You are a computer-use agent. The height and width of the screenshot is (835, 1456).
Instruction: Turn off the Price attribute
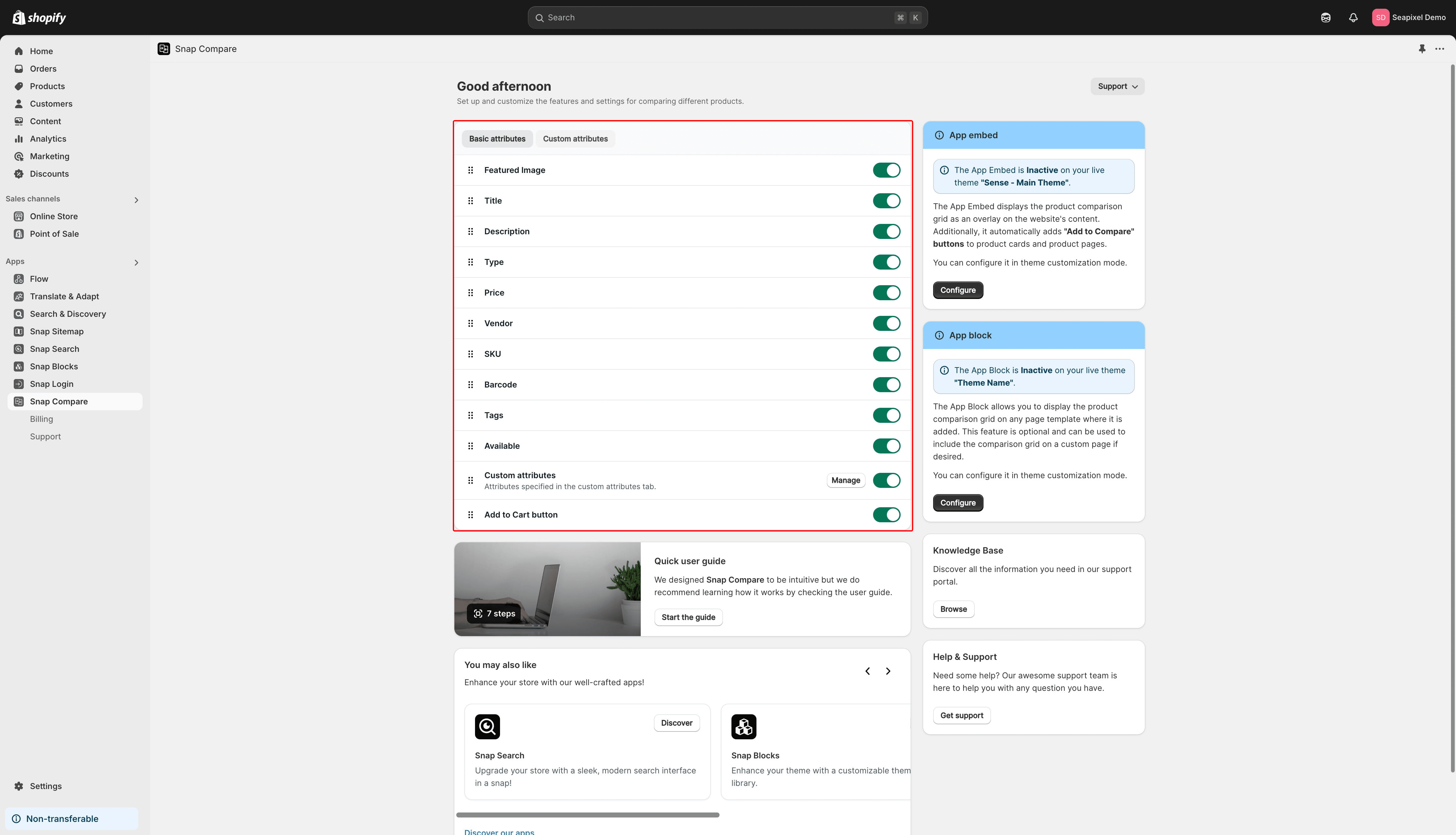[887, 292]
